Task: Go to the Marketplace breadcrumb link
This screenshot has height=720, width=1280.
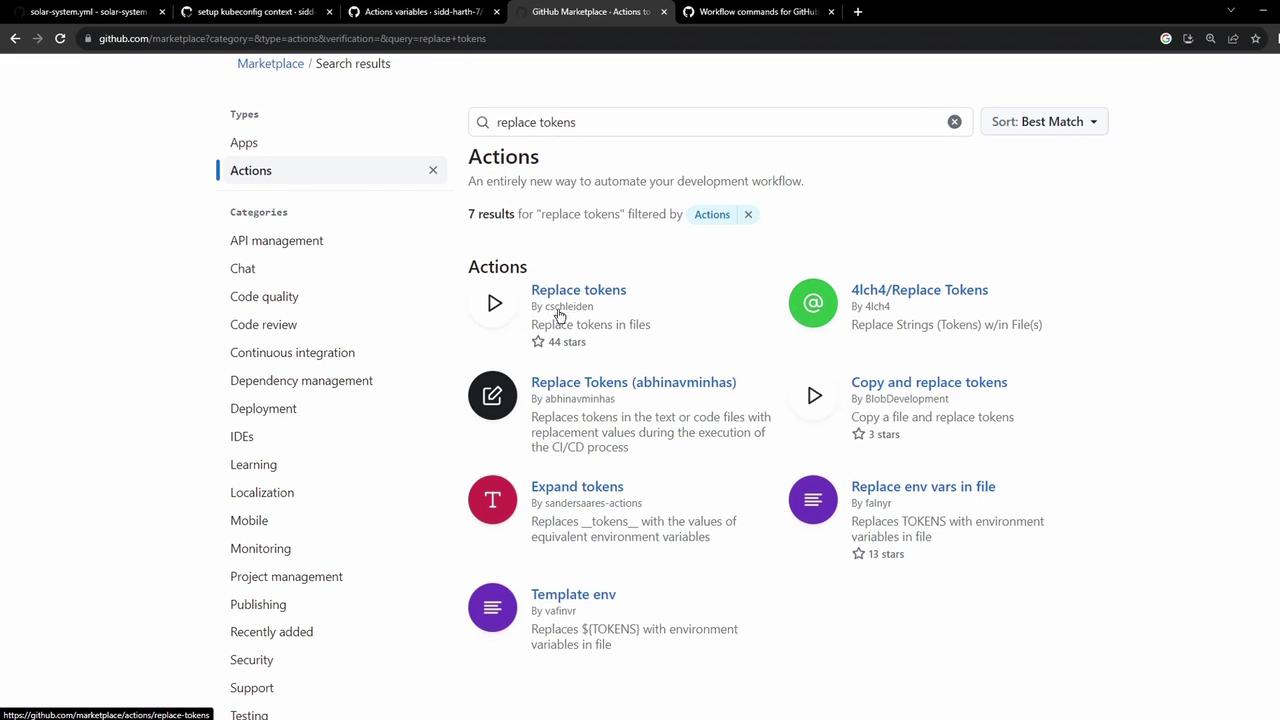Action: pyautogui.click(x=270, y=63)
